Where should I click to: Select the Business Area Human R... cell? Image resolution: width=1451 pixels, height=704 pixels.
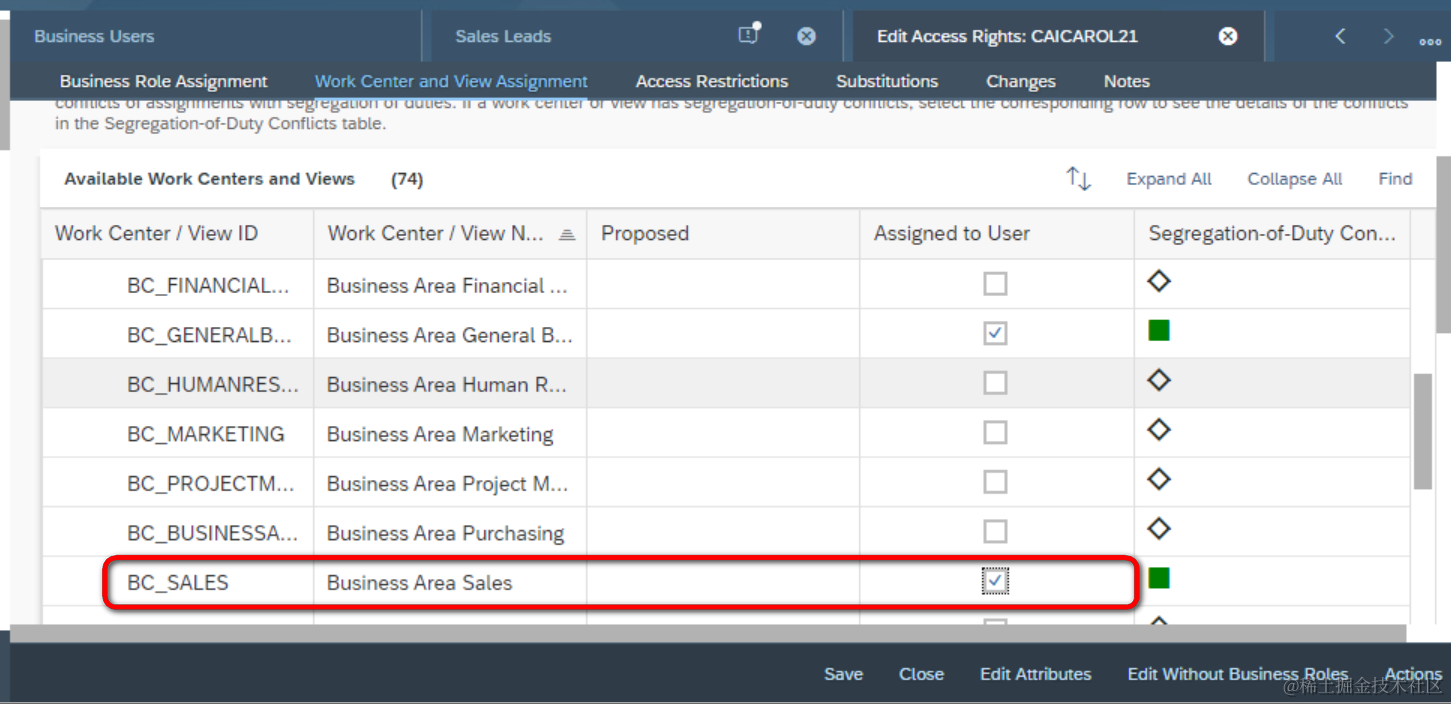[450, 384]
